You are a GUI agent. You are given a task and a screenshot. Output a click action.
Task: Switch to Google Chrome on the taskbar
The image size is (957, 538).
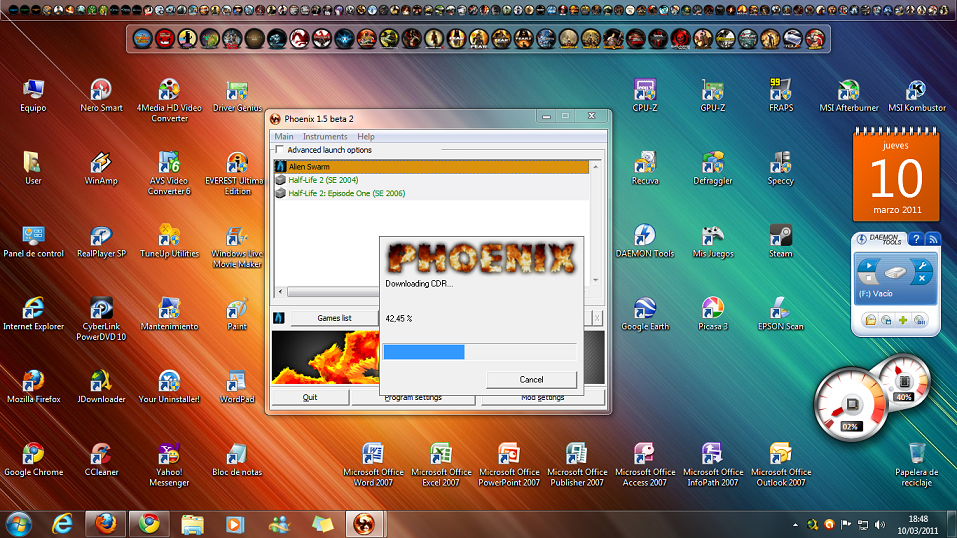pos(148,524)
